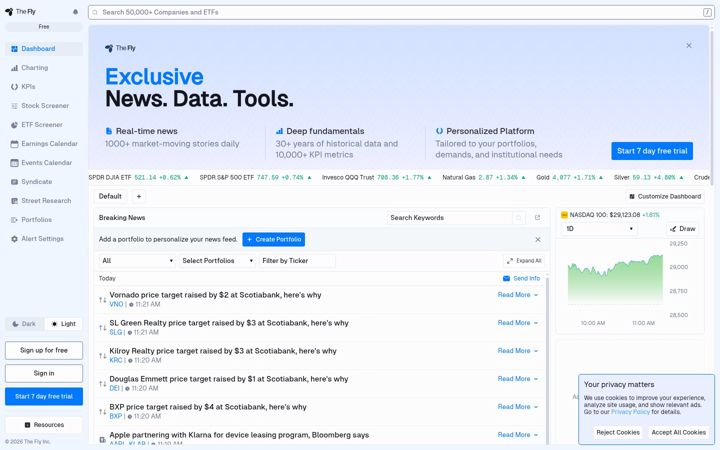Click Send Info link

pos(522,278)
